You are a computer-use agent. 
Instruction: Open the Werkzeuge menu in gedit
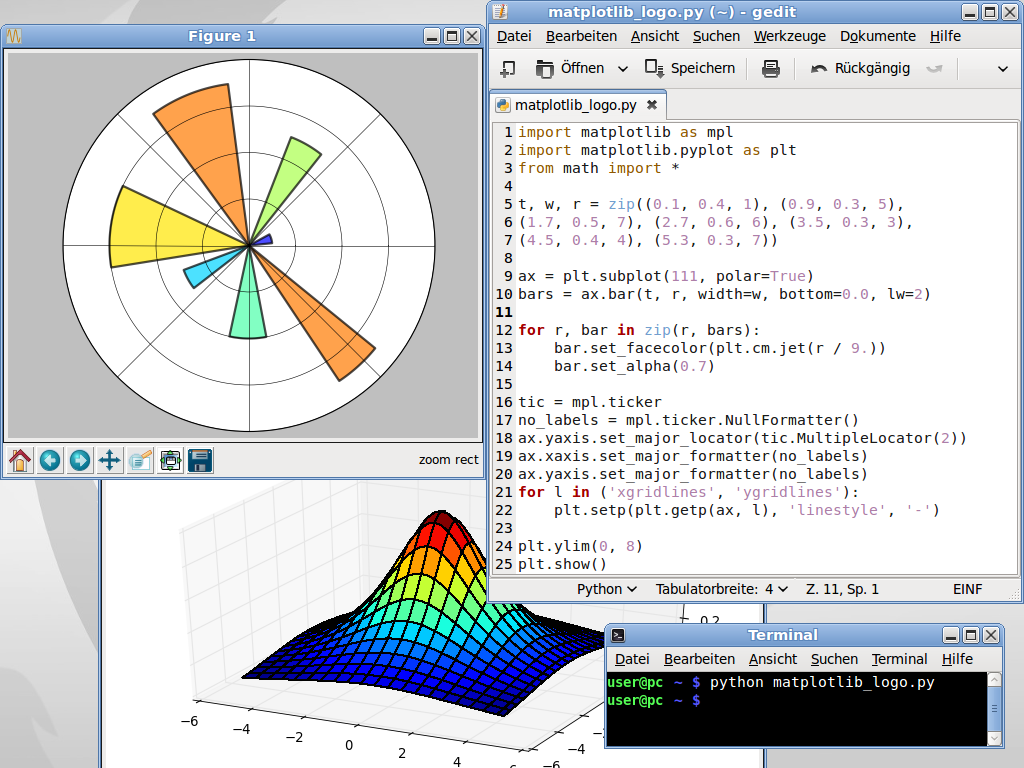[789, 36]
